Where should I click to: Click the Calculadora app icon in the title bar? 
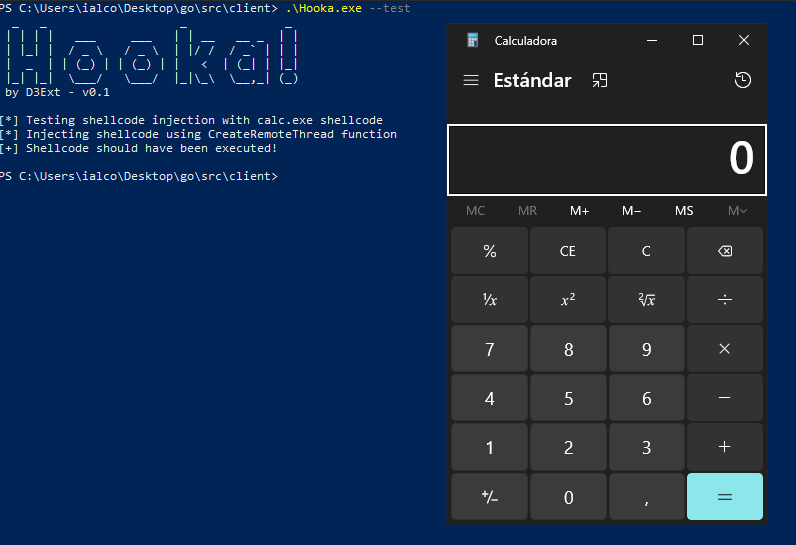click(x=473, y=40)
